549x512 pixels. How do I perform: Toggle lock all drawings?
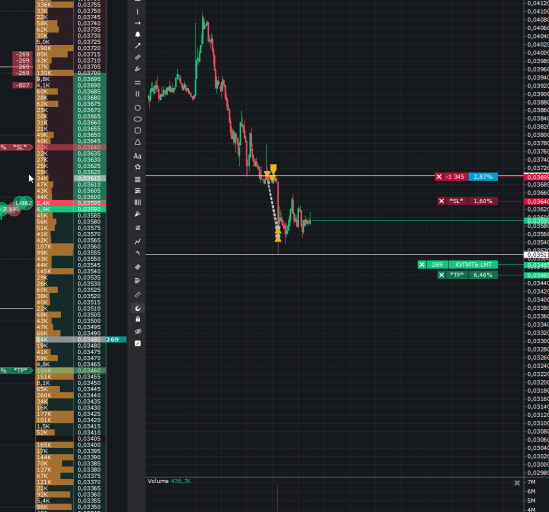138,319
